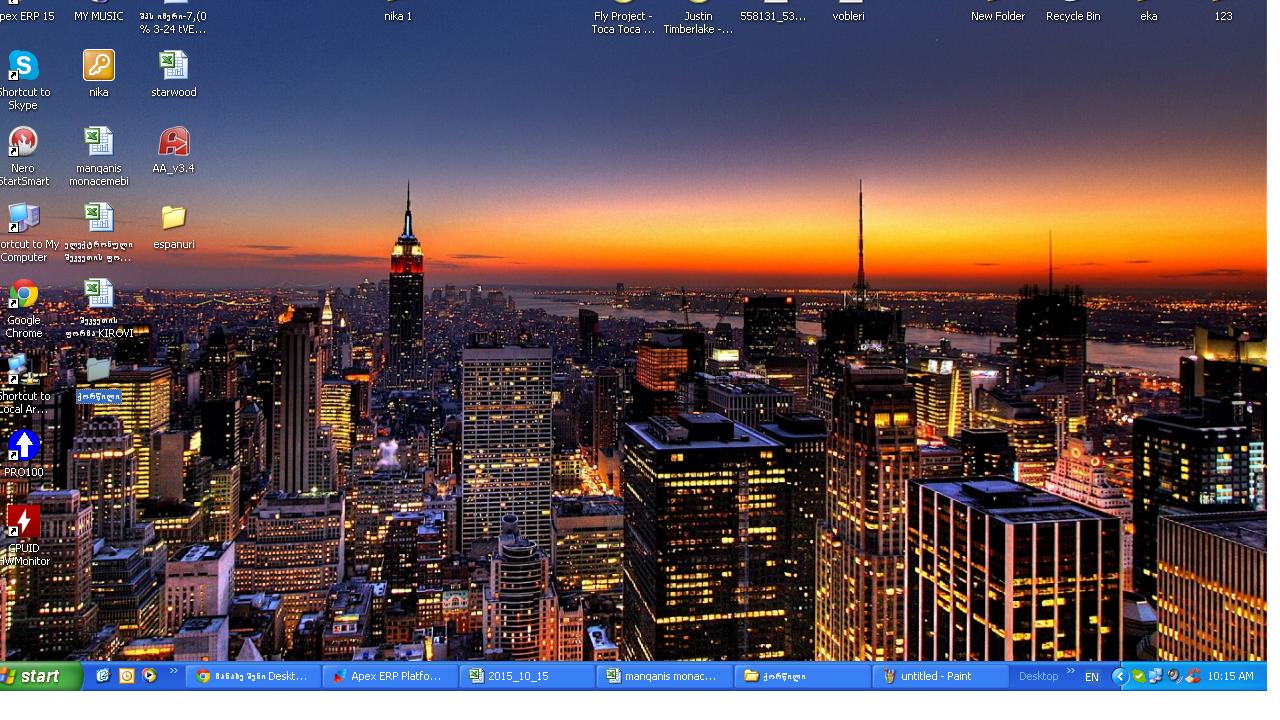The height and width of the screenshot is (720, 1280).
Task: Click the nika key file icon
Action: (x=98, y=67)
